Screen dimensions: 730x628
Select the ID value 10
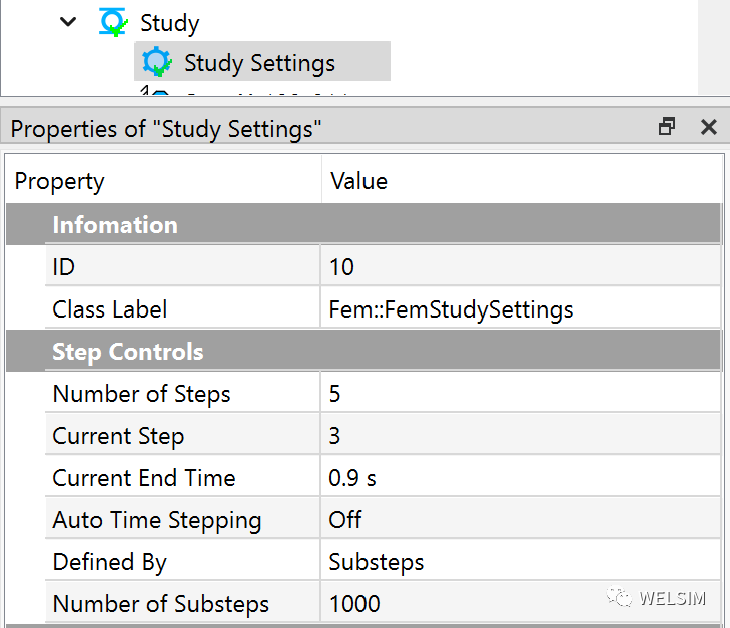click(x=520, y=266)
